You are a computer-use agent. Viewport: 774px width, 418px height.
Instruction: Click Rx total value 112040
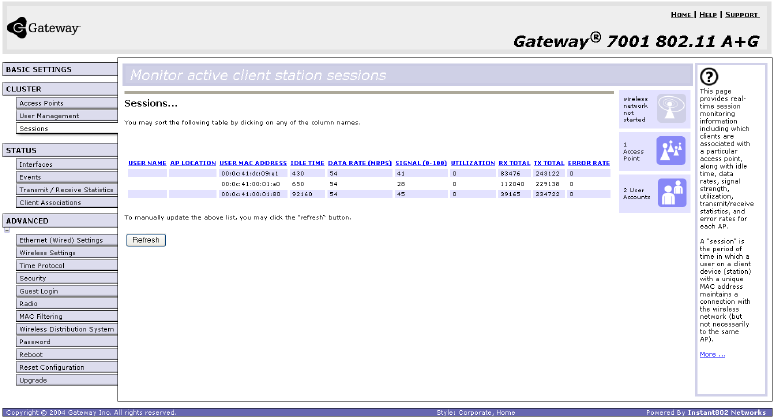(x=512, y=184)
